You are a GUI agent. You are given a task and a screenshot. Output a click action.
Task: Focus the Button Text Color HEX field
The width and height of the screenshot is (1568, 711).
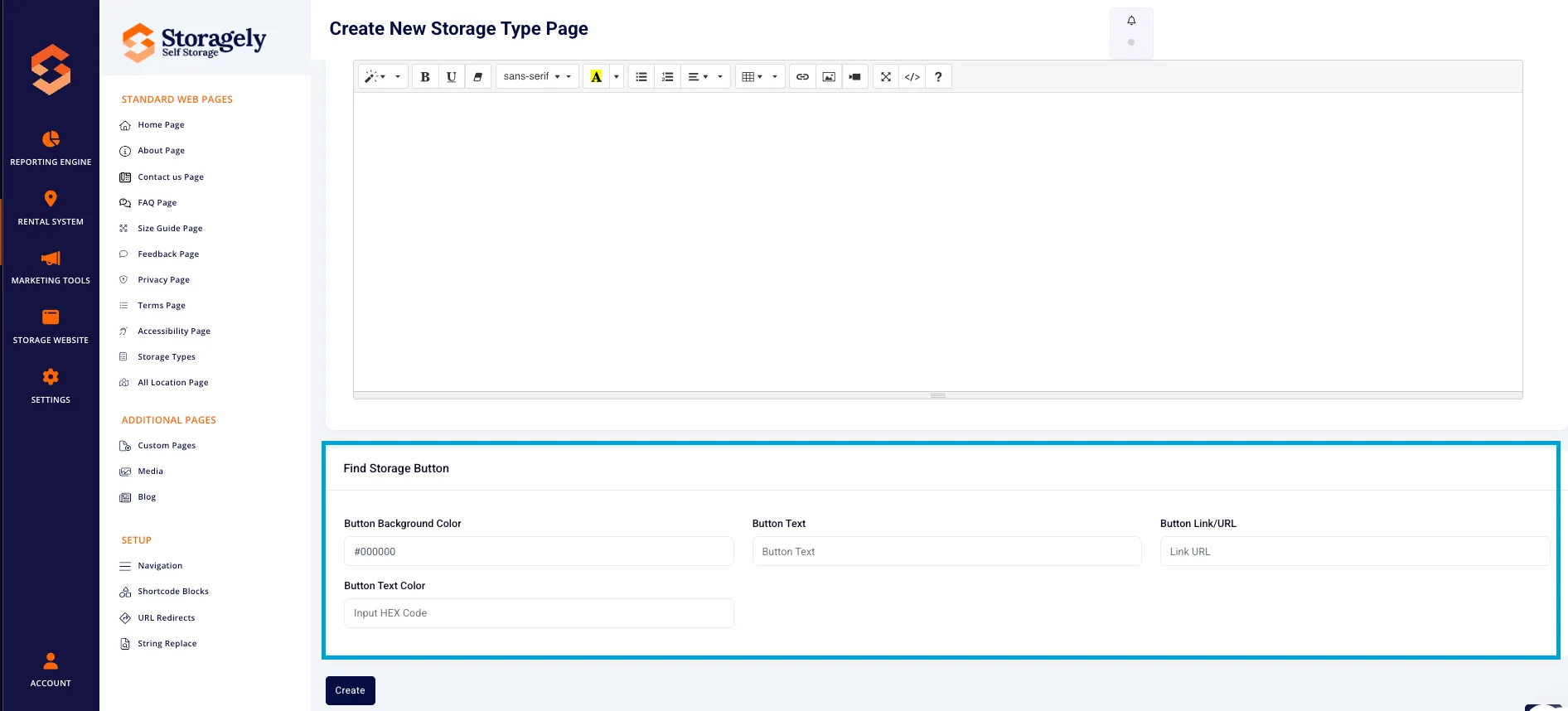point(539,613)
